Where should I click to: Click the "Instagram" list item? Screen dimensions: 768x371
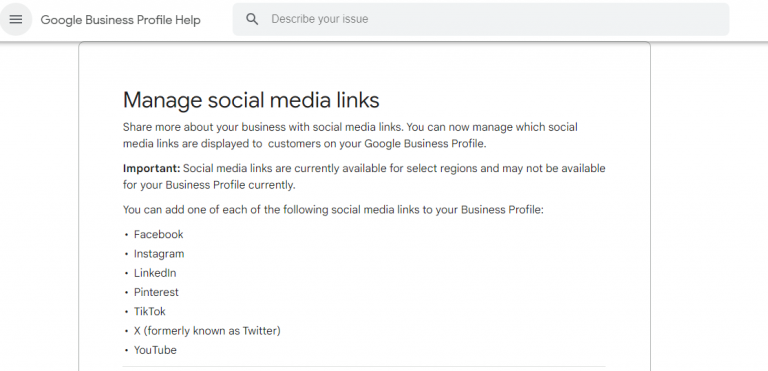coord(159,254)
